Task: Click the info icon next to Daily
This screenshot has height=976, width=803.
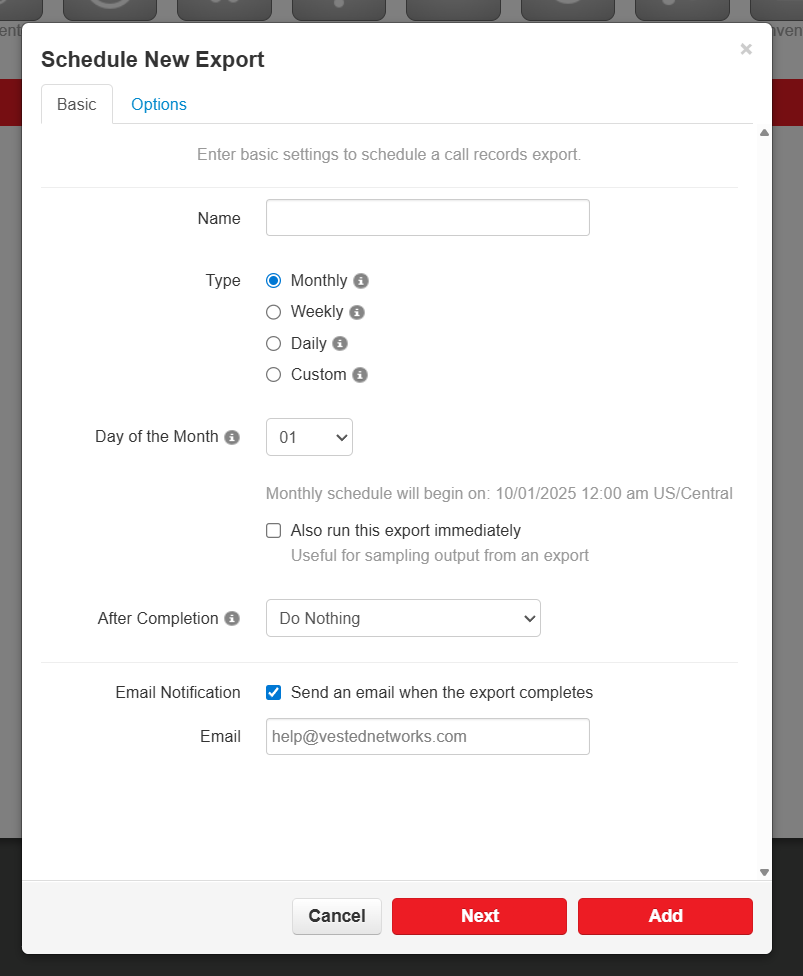Action: pyautogui.click(x=340, y=344)
